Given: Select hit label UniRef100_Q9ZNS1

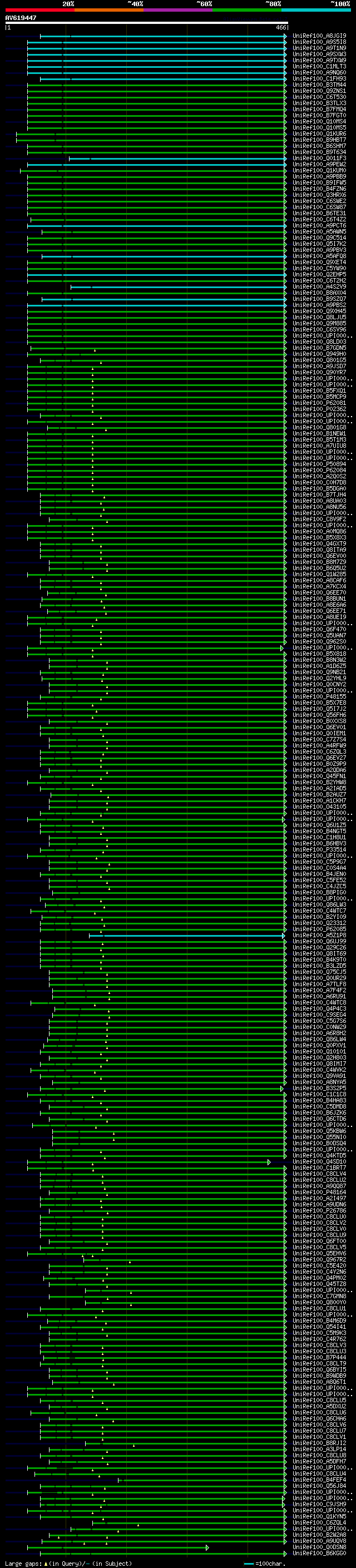Looking at the screenshot, I should pyautogui.click(x=319, y=91).
